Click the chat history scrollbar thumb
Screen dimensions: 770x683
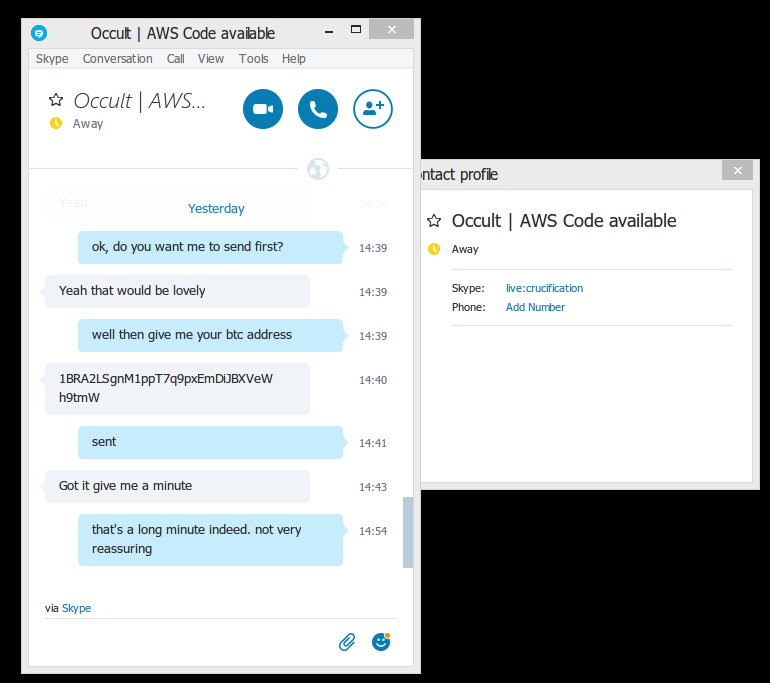[x=408, y=532]
